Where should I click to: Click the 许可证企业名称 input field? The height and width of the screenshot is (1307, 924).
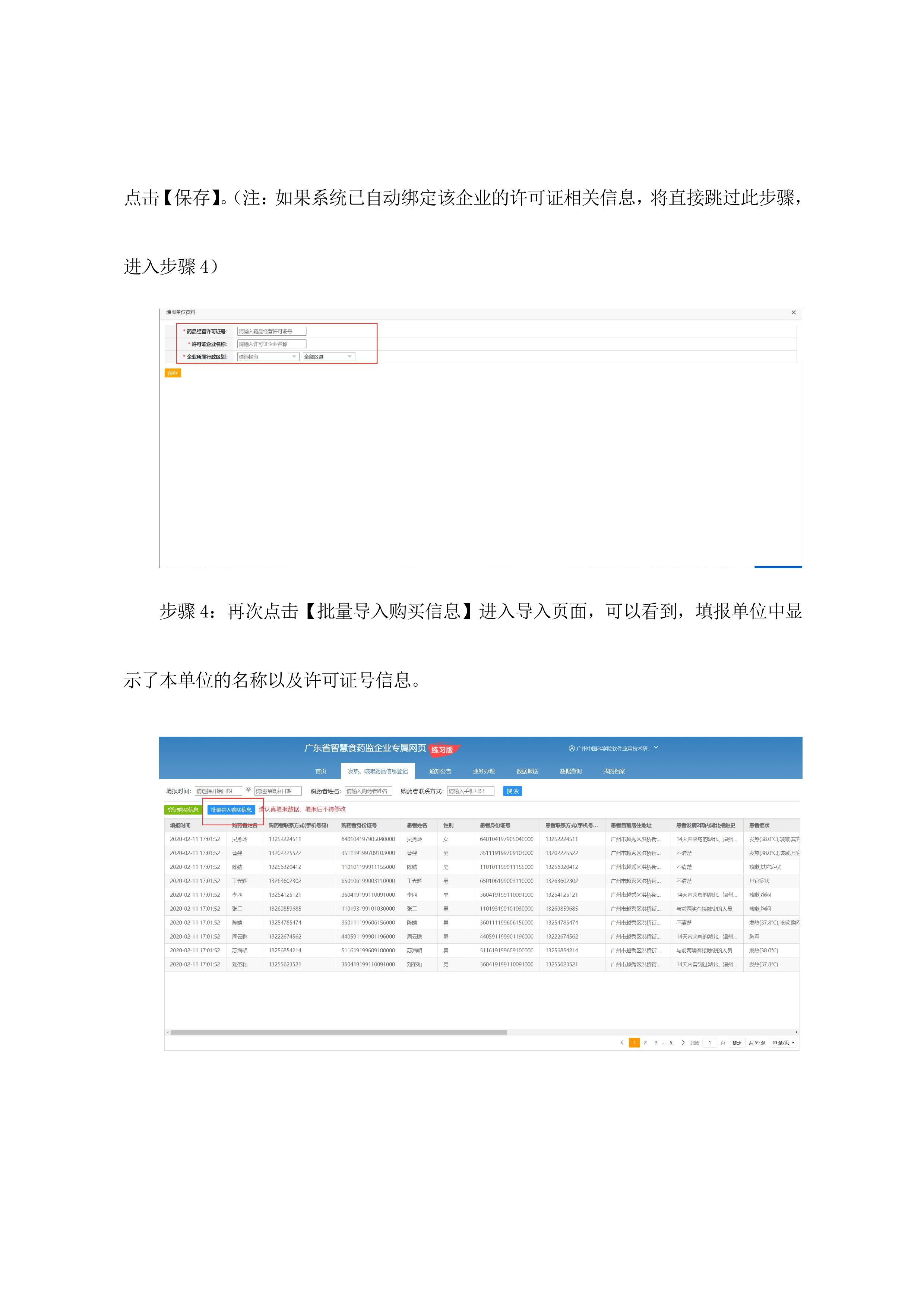tap(272, 344)
